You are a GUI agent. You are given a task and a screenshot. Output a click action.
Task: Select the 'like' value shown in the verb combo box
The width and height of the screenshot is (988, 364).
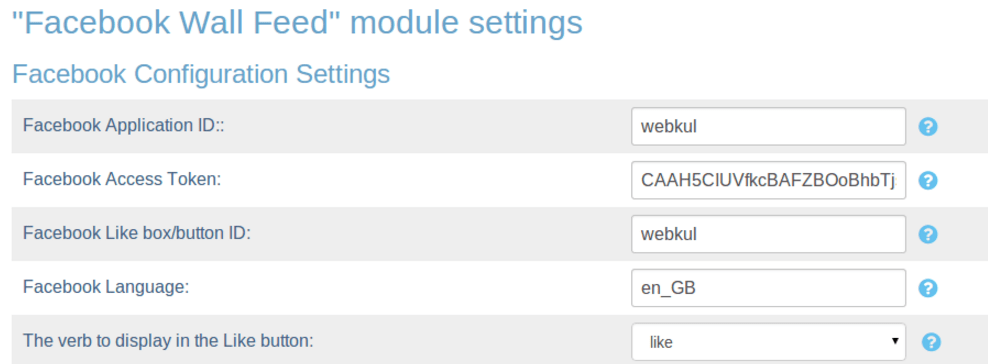pos(661,343)
